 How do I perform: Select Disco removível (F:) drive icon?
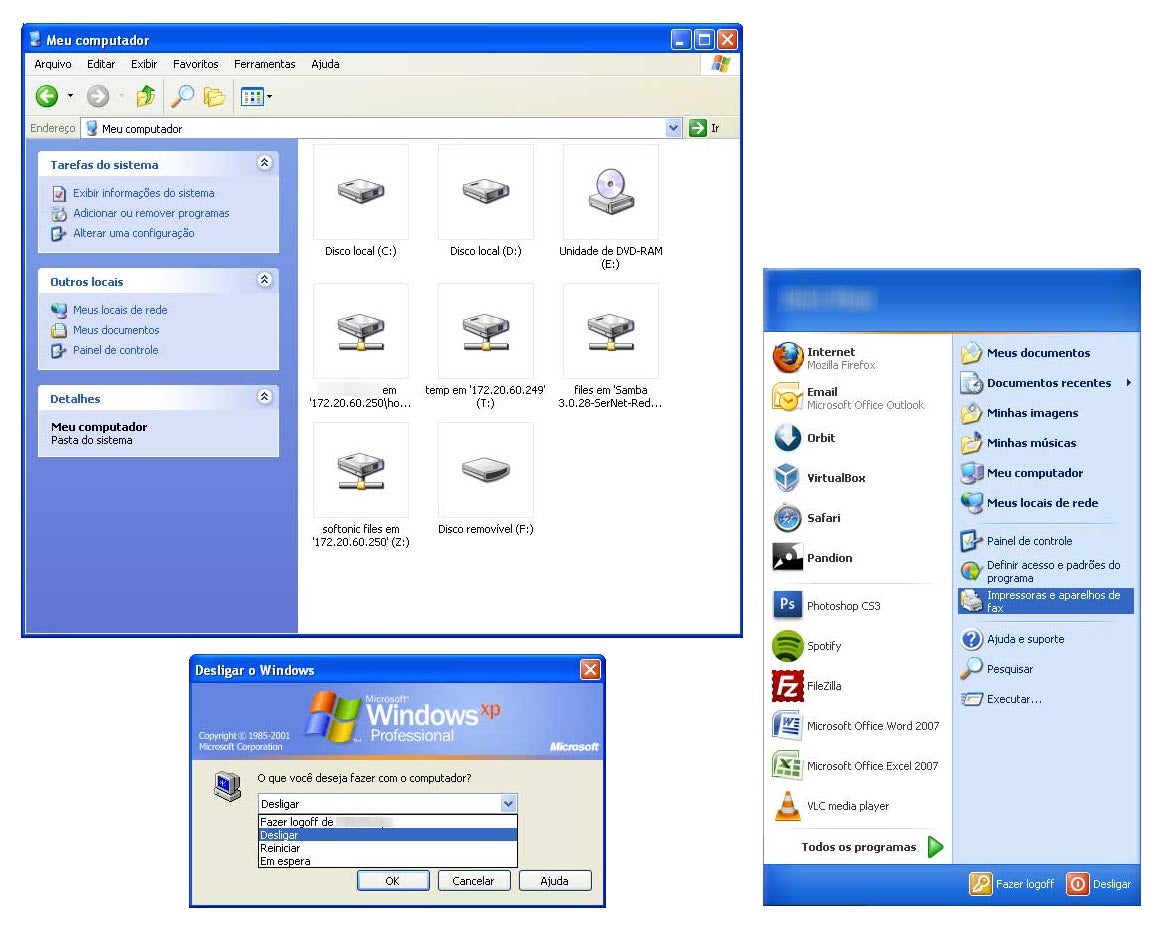486,470
